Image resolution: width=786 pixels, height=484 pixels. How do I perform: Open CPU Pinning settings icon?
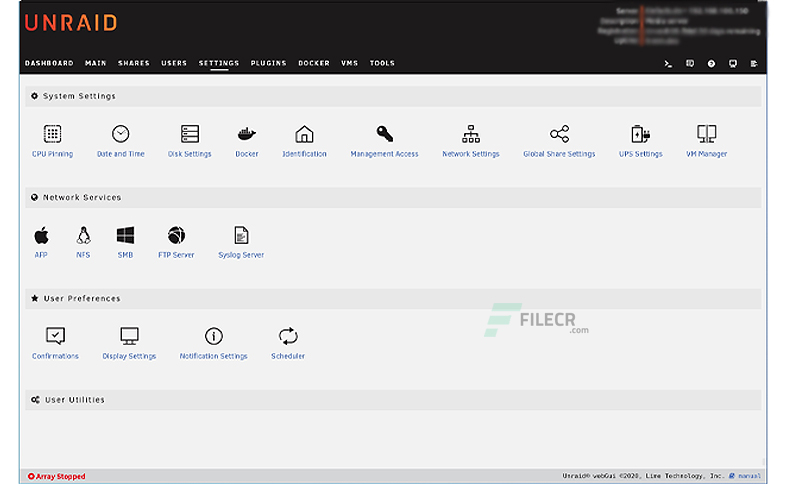[52, 134]
